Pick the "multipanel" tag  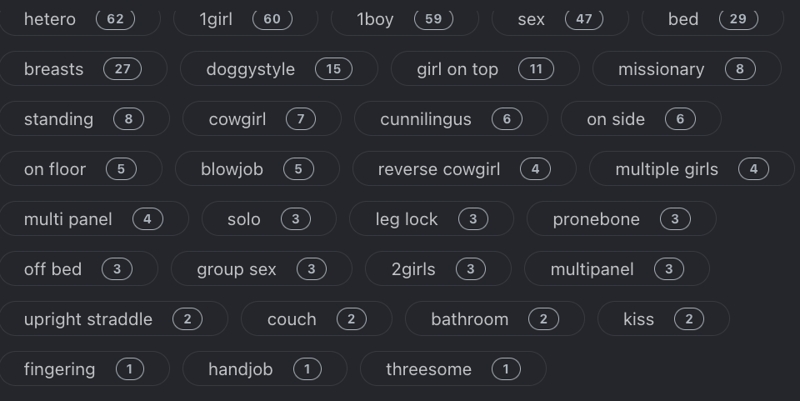616,269
